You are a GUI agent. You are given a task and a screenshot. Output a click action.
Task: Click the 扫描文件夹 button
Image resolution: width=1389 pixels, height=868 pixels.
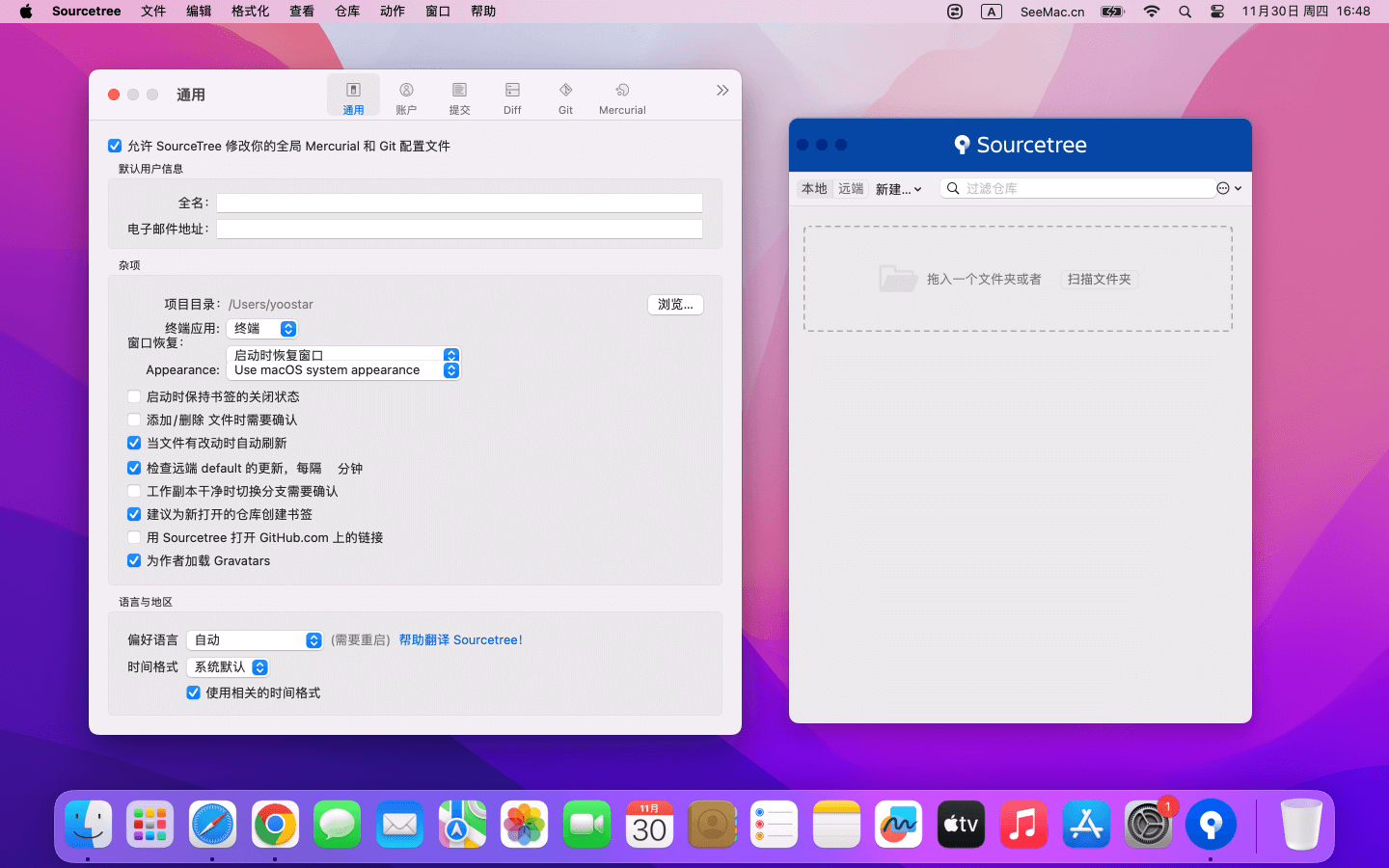tap(1099, 280)
